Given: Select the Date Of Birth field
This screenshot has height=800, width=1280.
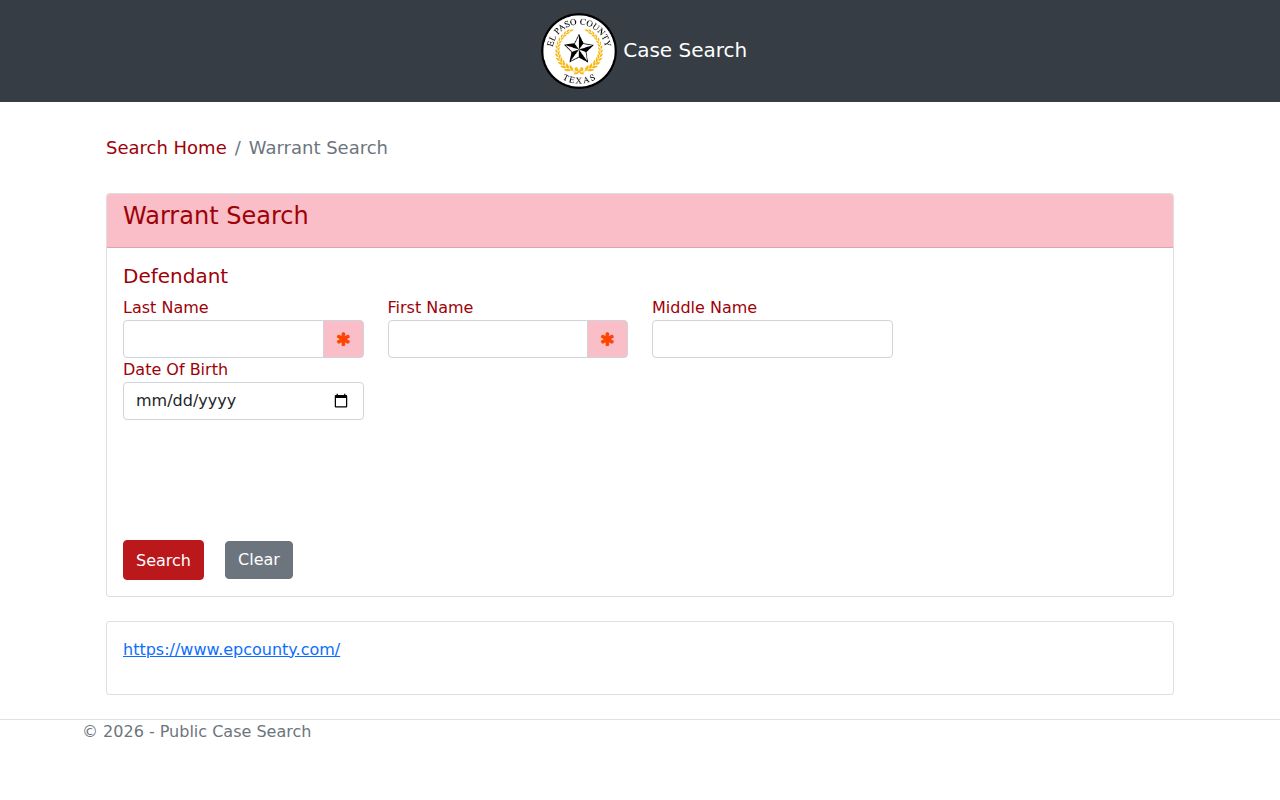Looking at the screenshot, I should [243, 401].
